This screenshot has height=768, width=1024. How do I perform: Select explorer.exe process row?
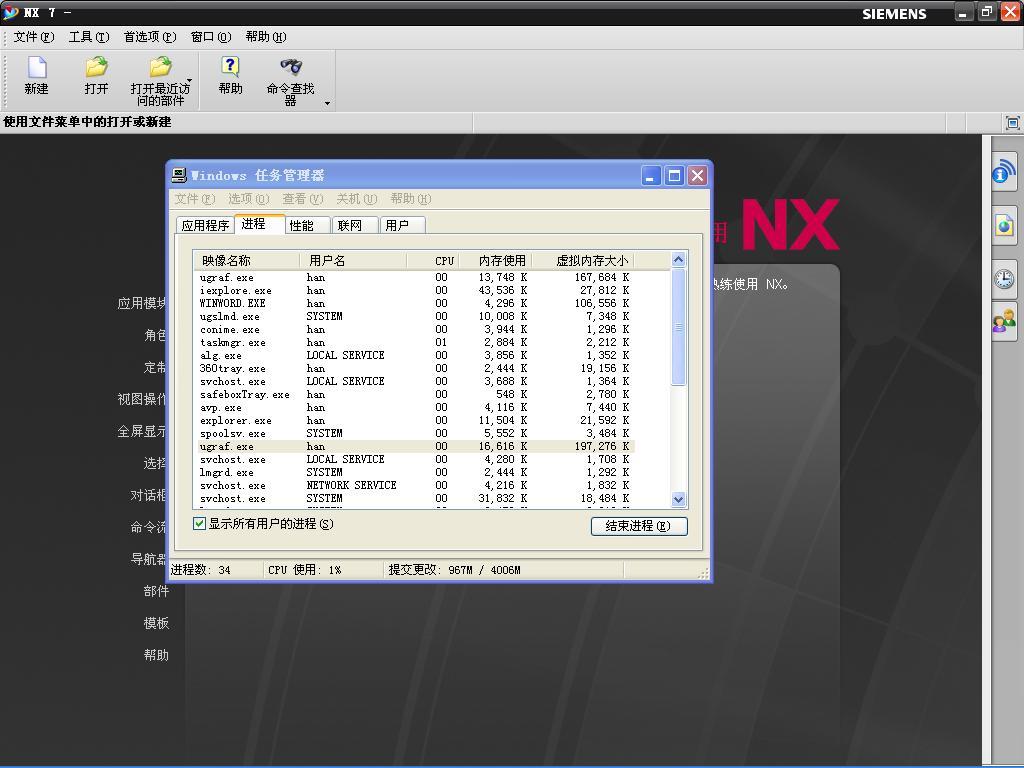click(x=415, y=421)
